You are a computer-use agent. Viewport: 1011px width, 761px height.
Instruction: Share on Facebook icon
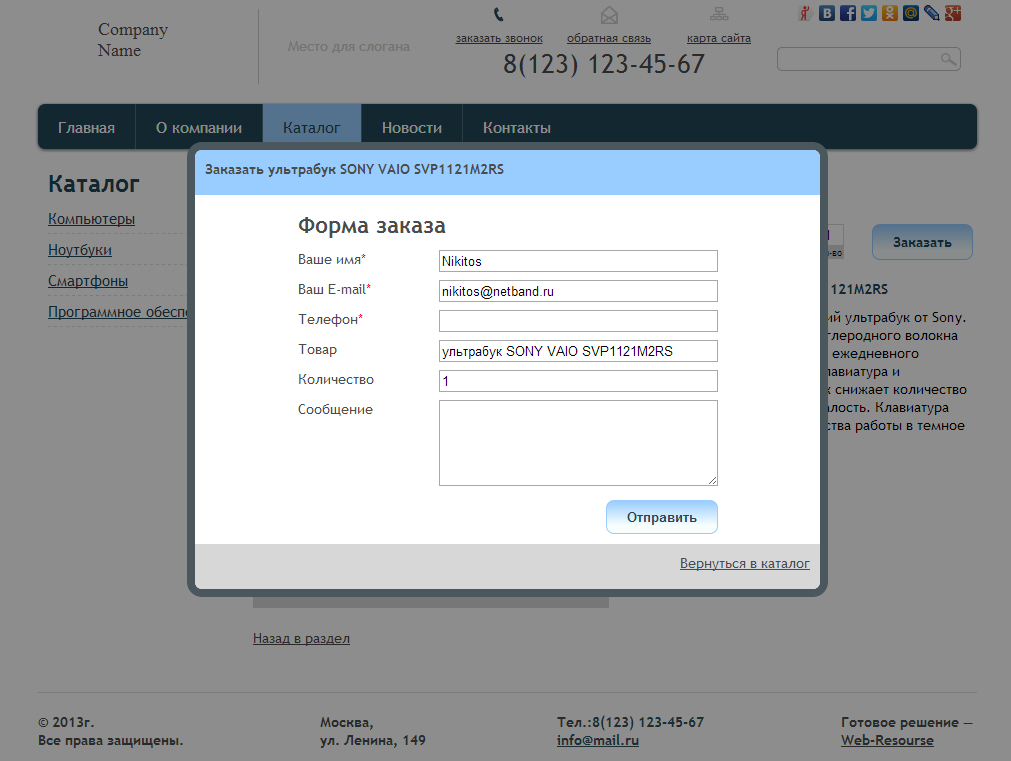[x=848, y=14]
